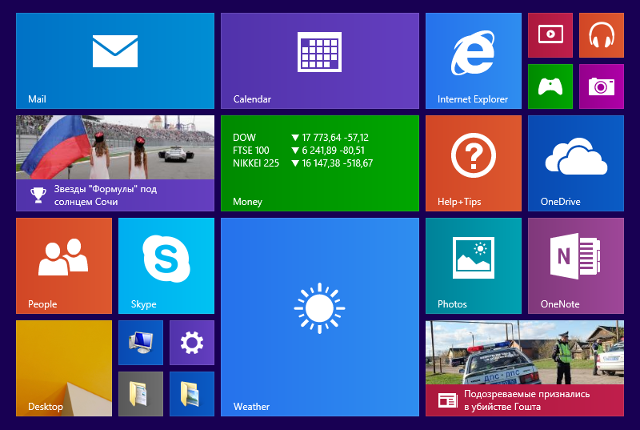The image size is (640, 430).
Task: Open the Desktop tile
Action: 64,368
